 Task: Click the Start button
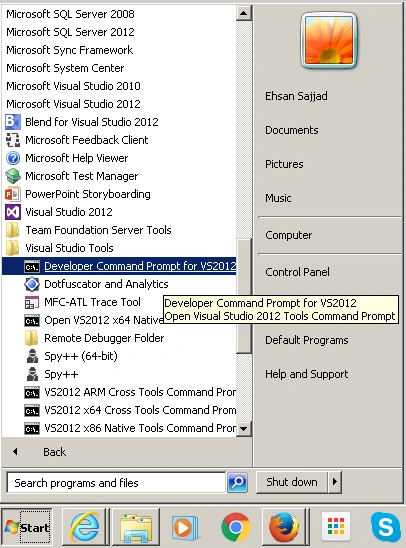pos(27,527)
